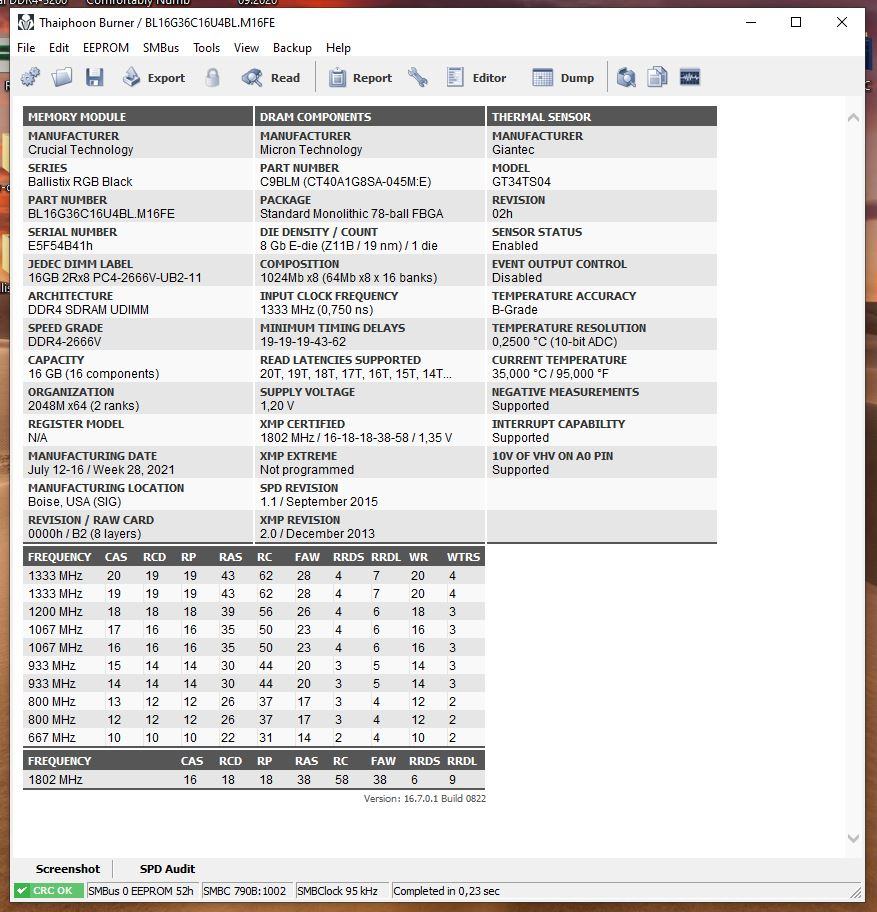Switch to the Screenshot tab
877x912 pixels.
(x=67, y=869)
